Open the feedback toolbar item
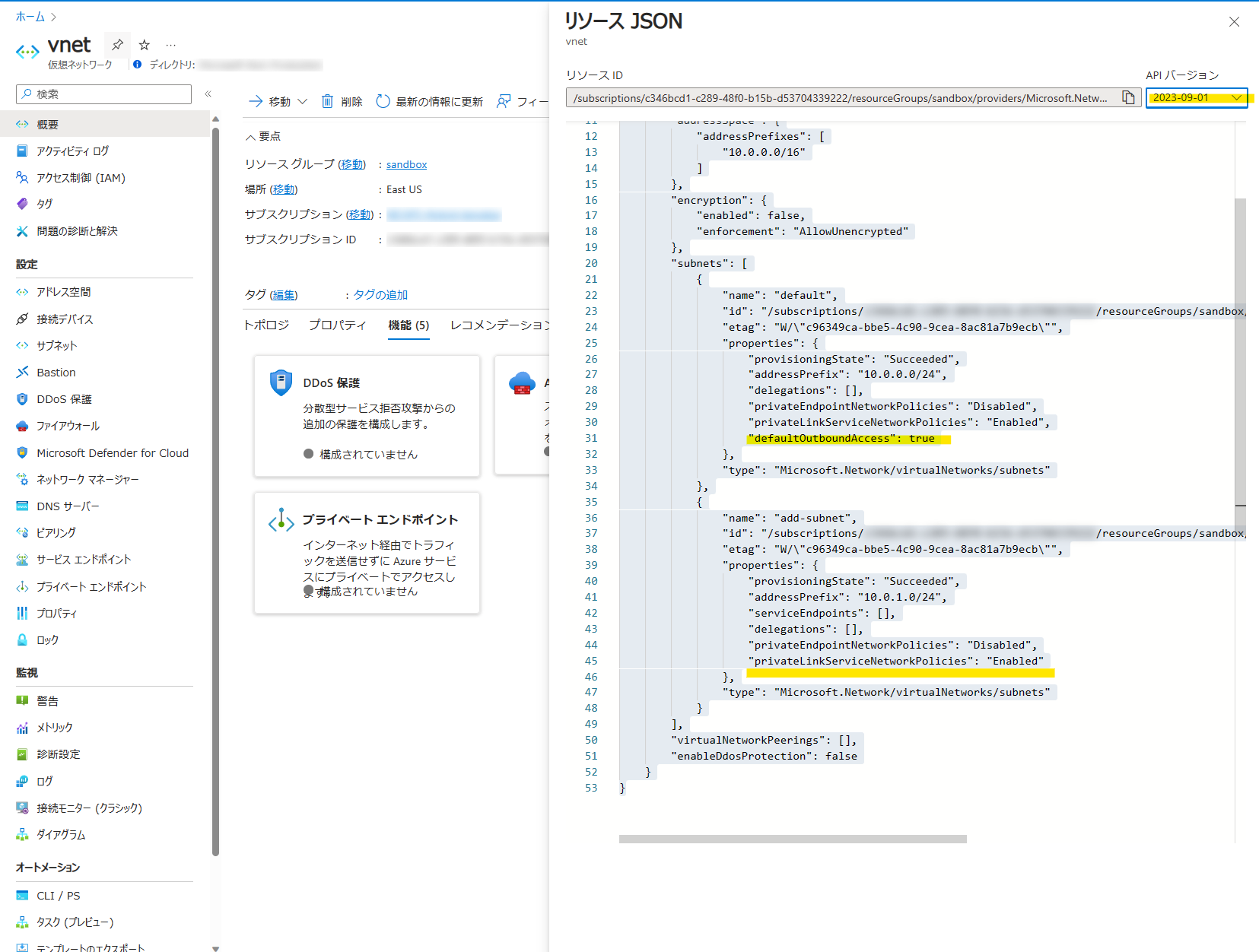 coord(522,101)
